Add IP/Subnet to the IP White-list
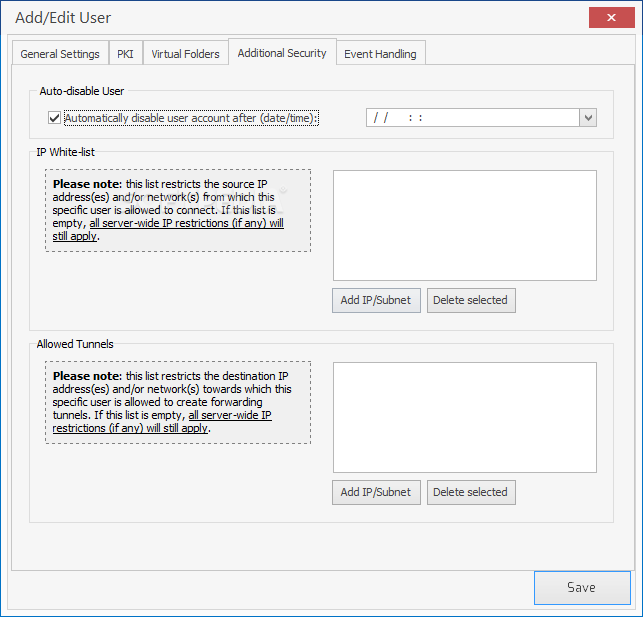The height and width of the screenshot is (617, 643). pyautogui.click(x=376, y=300)
